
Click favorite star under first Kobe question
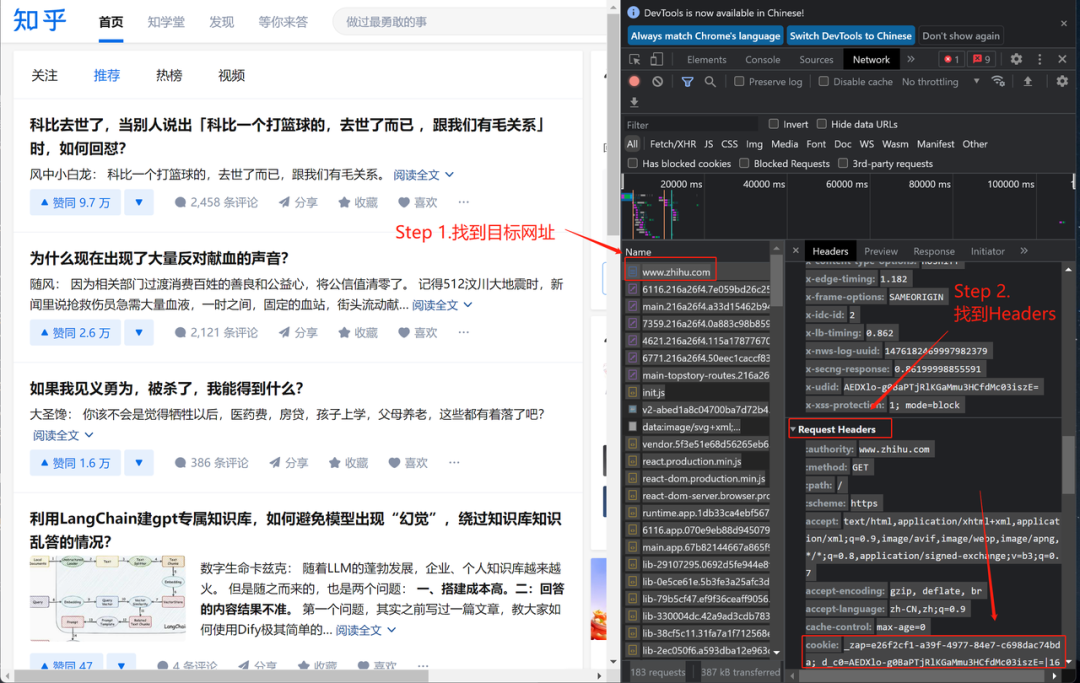tap(358, 202)
